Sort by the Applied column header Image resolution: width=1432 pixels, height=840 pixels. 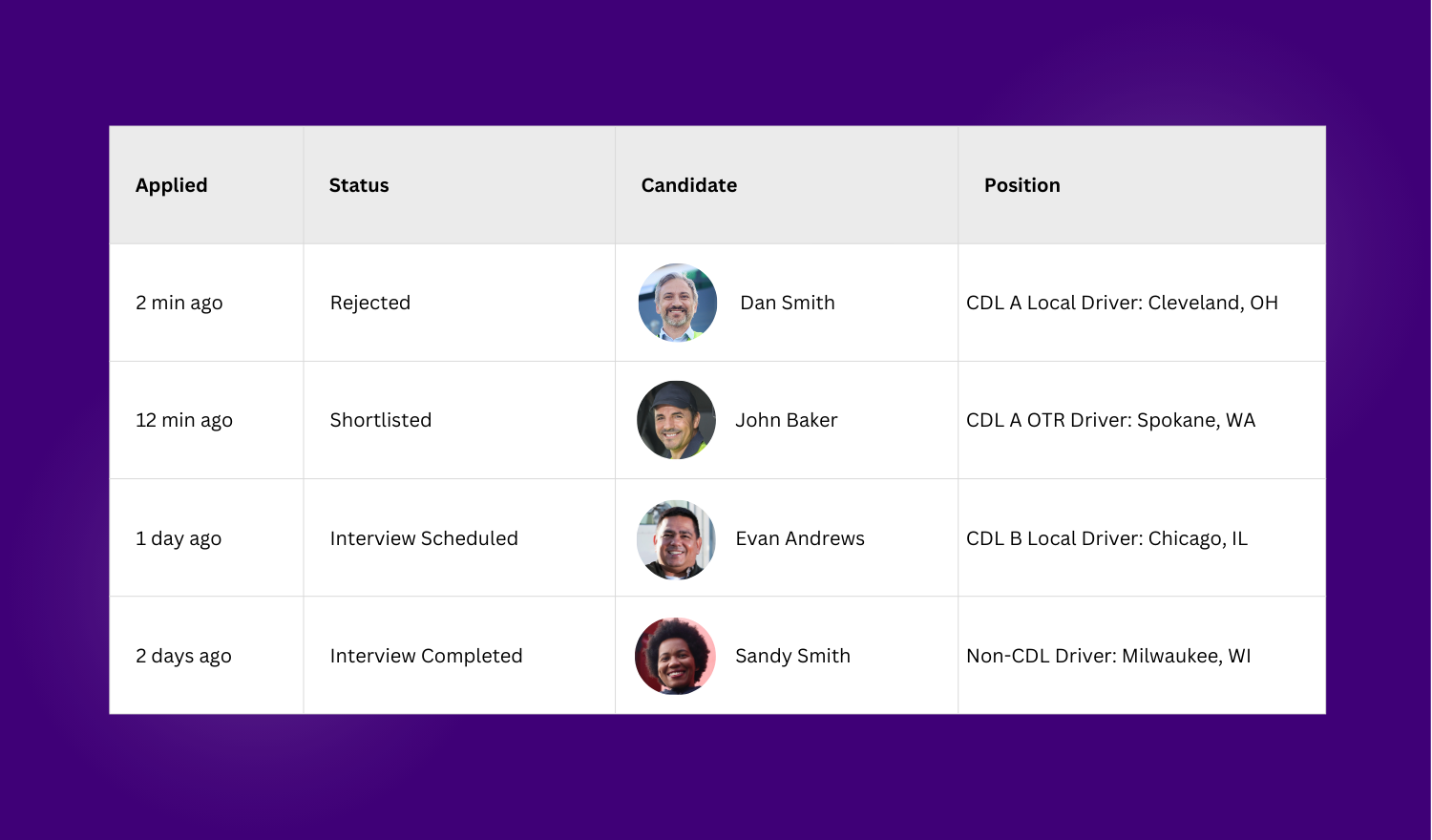click(x=172, y=185)
